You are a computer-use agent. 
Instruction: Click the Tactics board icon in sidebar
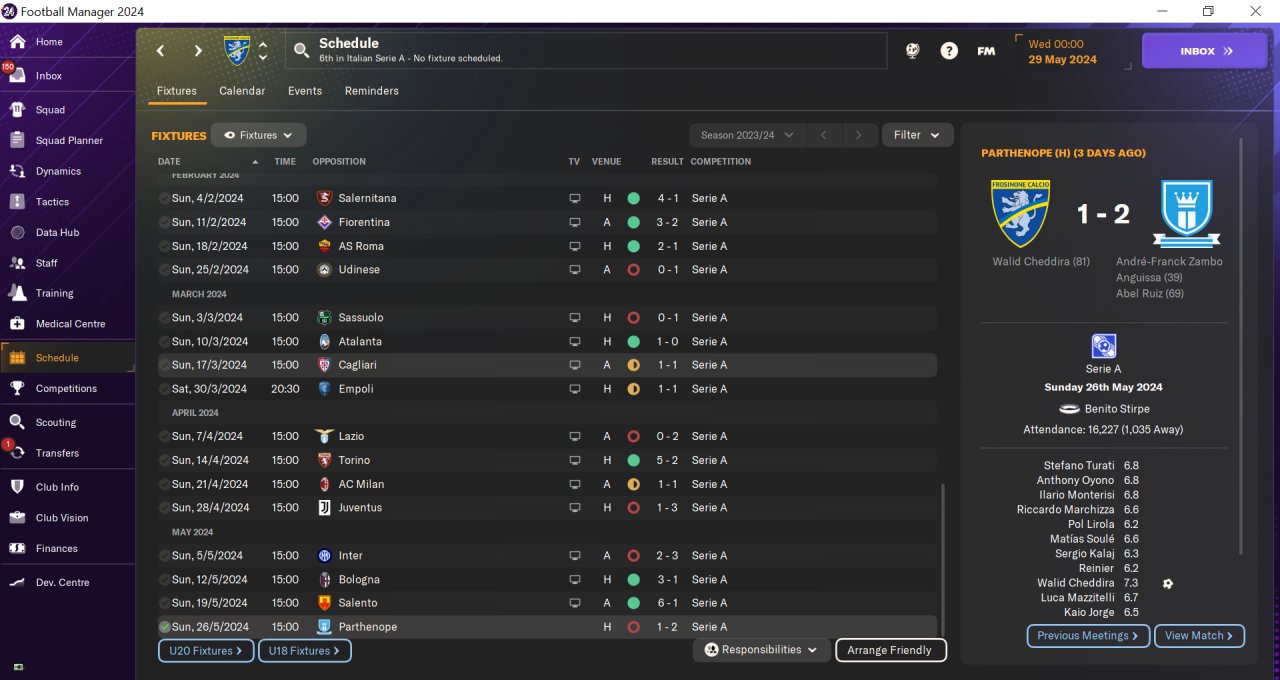point(17,202)
